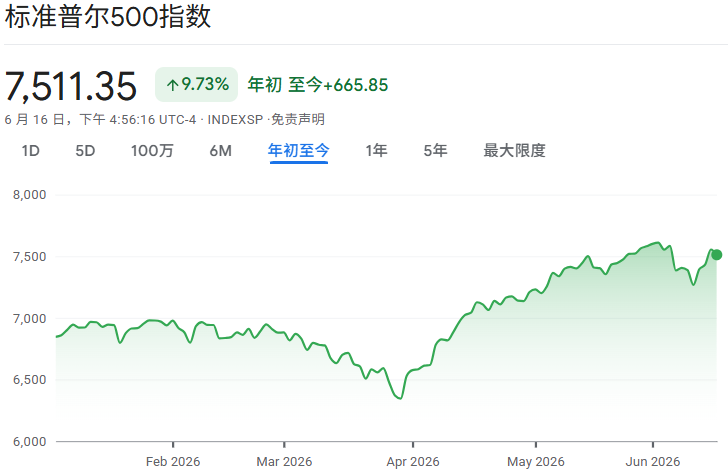
Task: Click the Jun 2026 axis label
Action: point(653,462)
